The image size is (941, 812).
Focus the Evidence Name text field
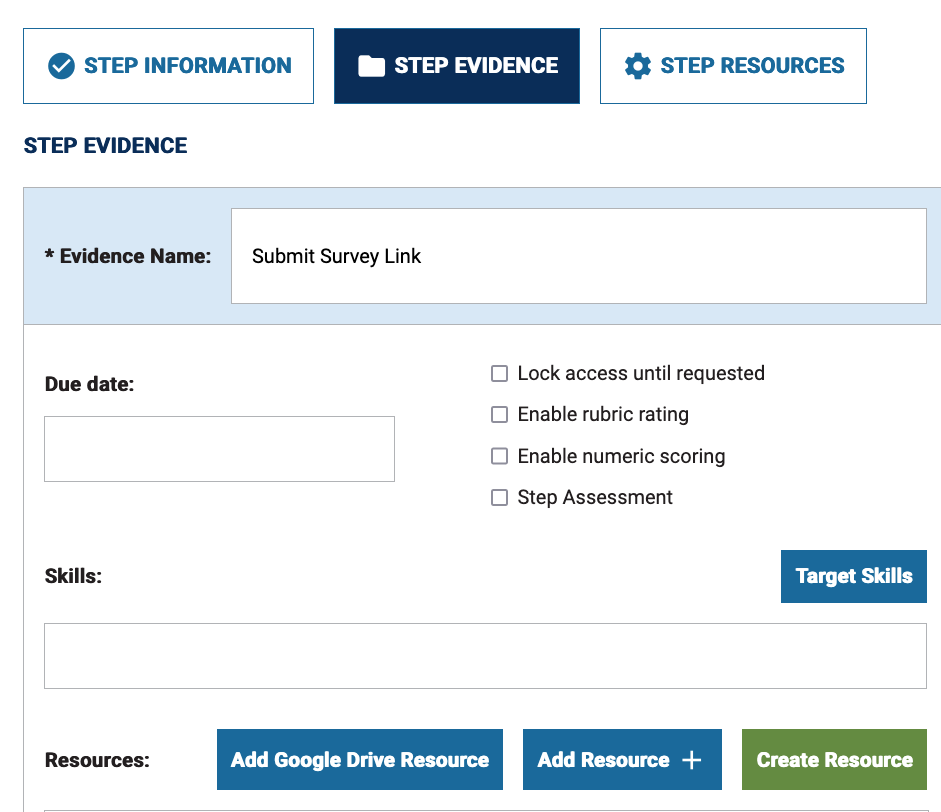coord(579,256)
